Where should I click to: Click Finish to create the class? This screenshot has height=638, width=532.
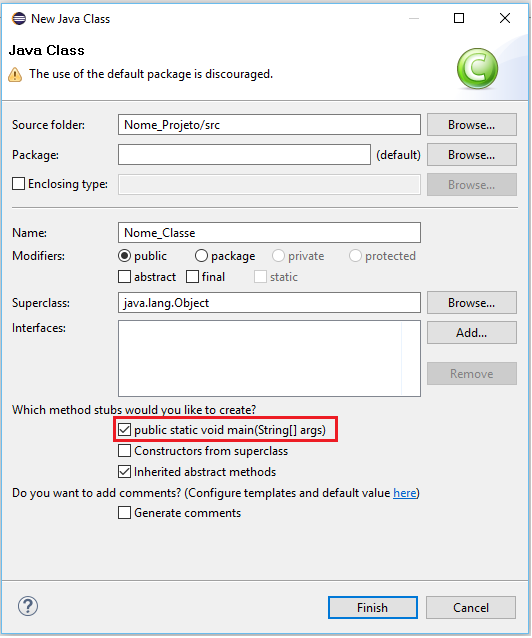373,607
